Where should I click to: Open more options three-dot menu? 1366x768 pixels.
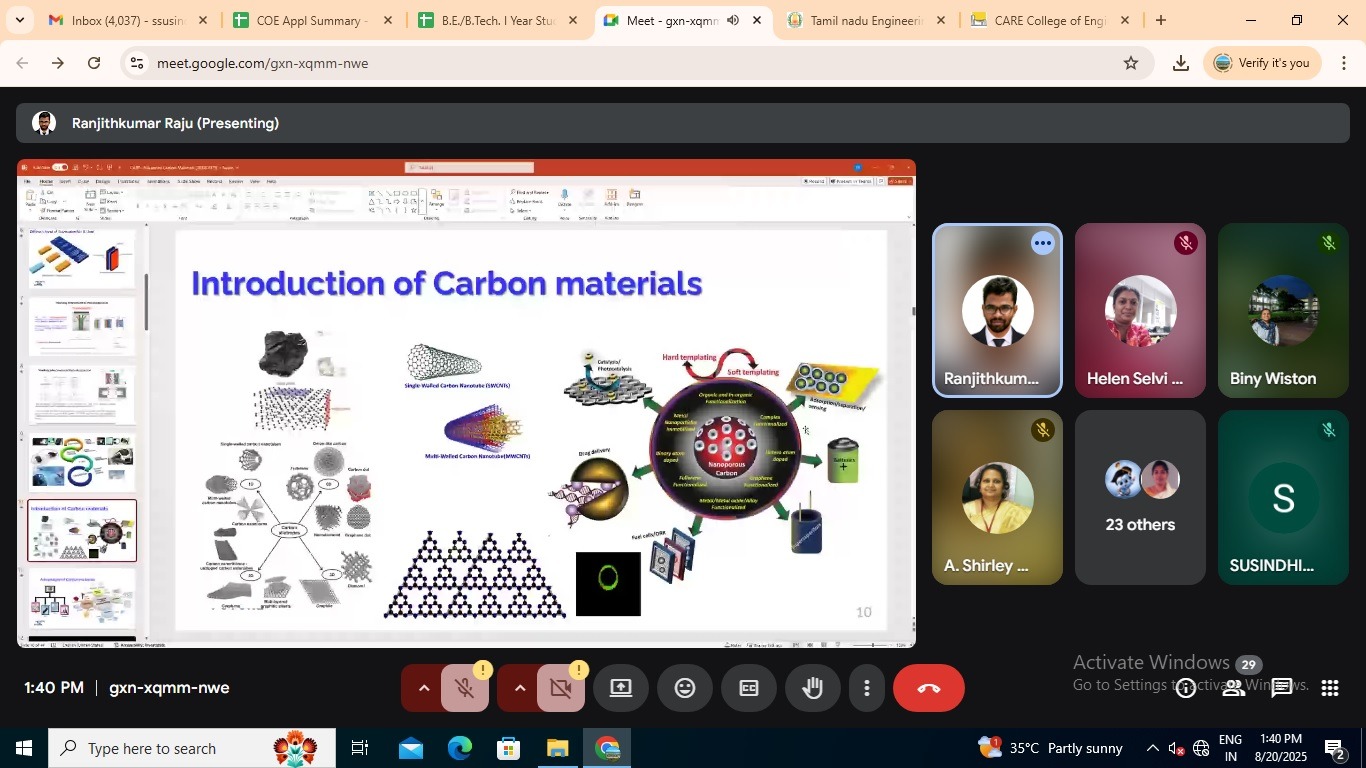[x=866, y=688]
